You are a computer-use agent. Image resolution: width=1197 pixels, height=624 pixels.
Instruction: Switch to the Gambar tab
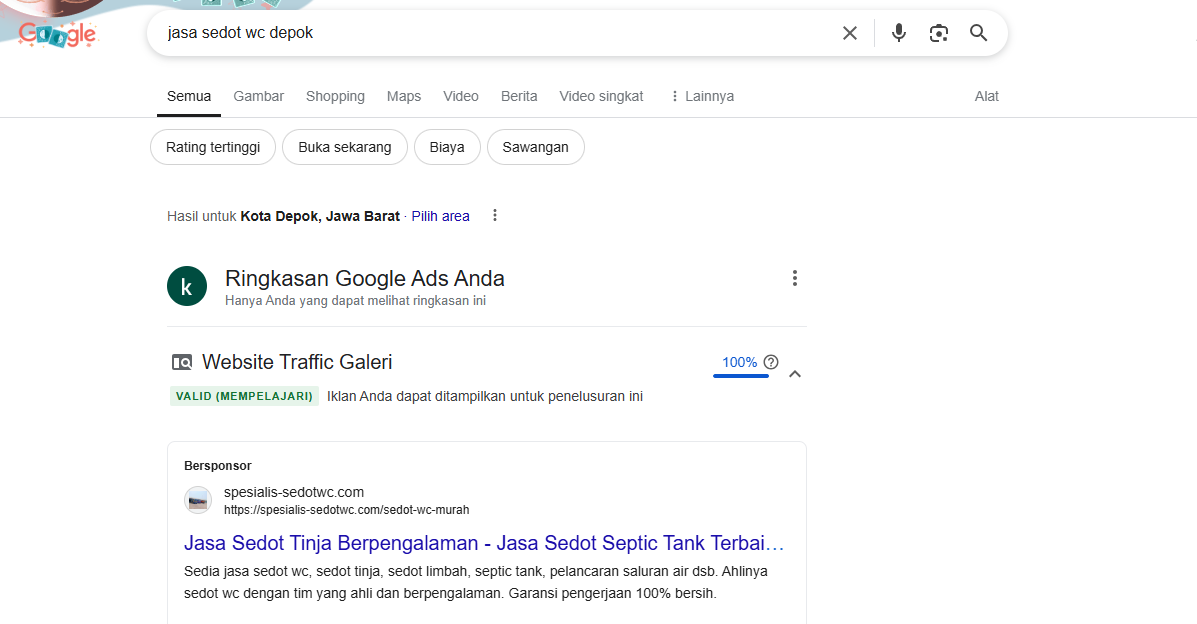(x=258, y=96)
